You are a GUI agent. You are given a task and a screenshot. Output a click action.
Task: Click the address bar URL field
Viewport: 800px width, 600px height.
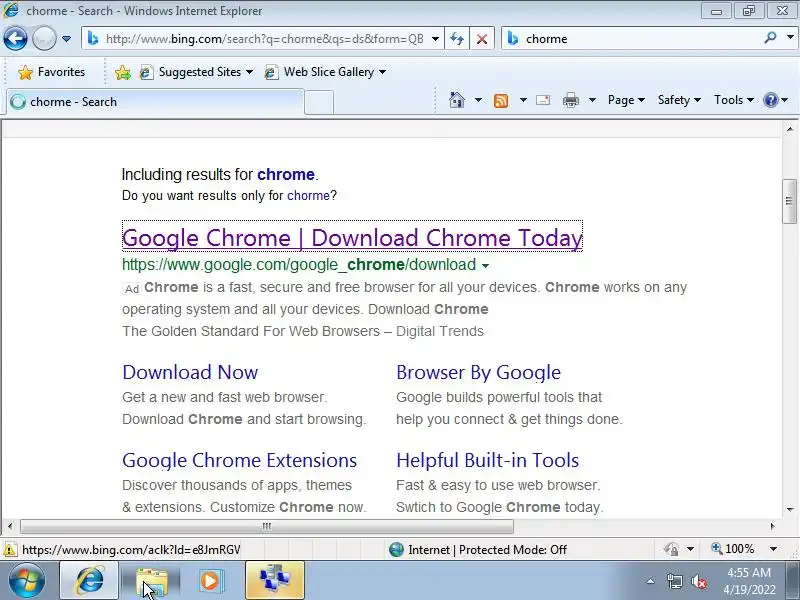click(263, 39)
